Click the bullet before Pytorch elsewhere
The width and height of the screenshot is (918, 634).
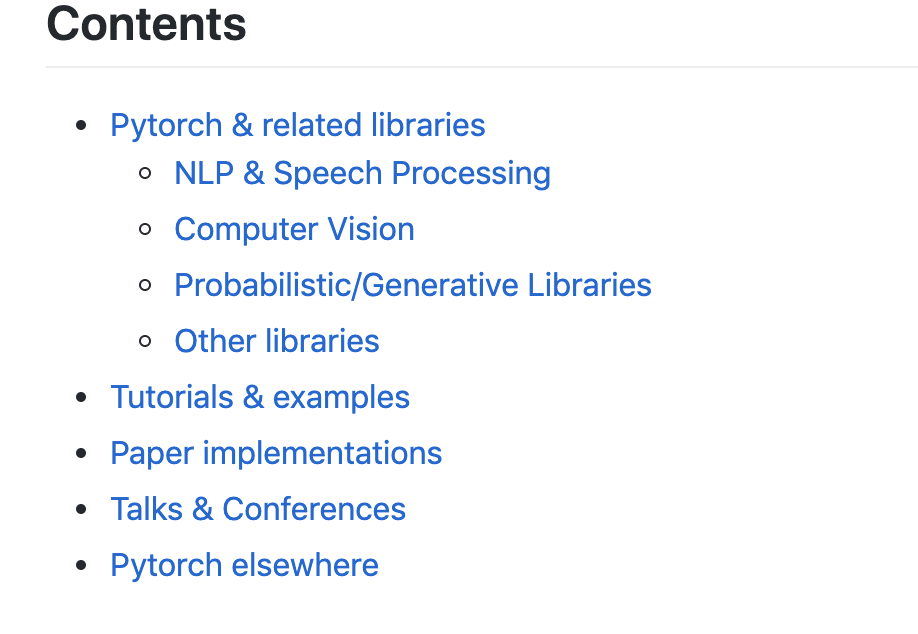pos(82,566)
